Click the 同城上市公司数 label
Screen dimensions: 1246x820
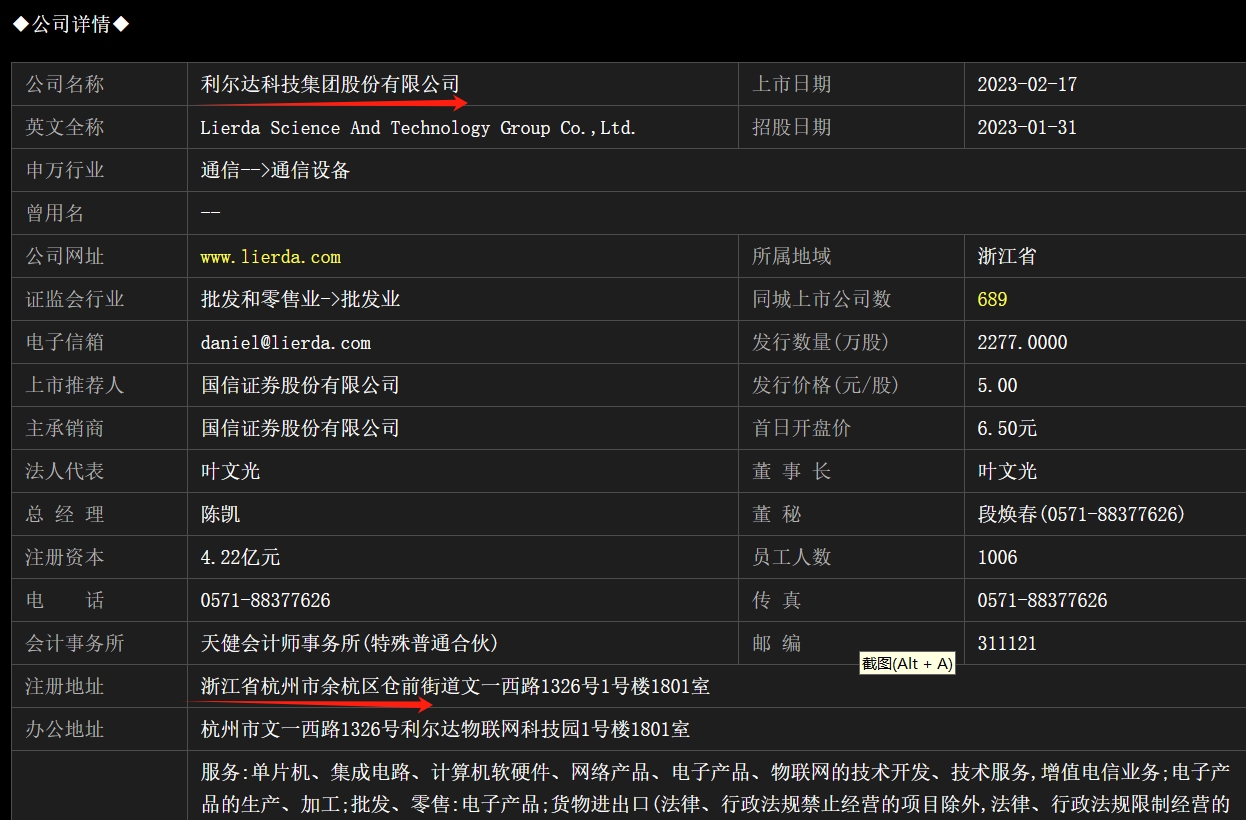(x=822, y=300)
